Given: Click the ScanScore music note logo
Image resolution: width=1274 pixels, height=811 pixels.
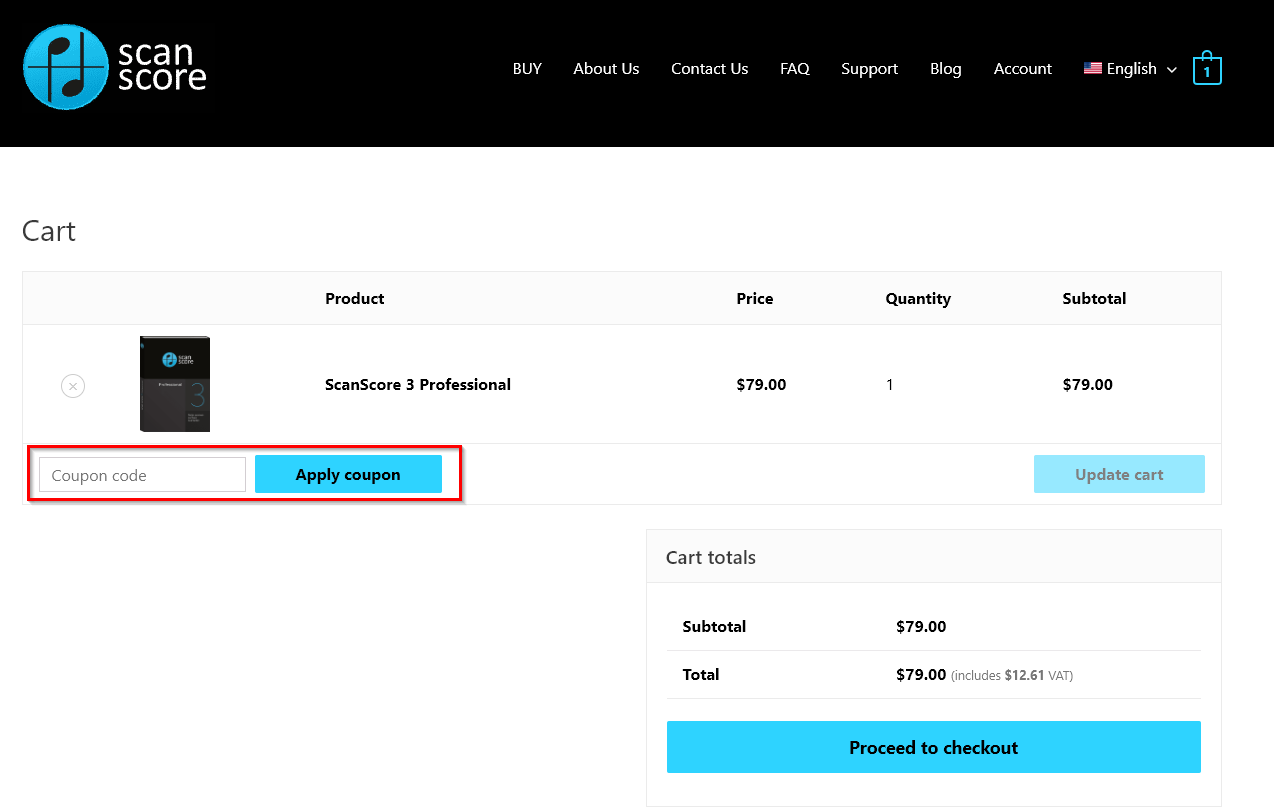Looking at the screenshot, I should pyautogui.click(x=65, y=67).
